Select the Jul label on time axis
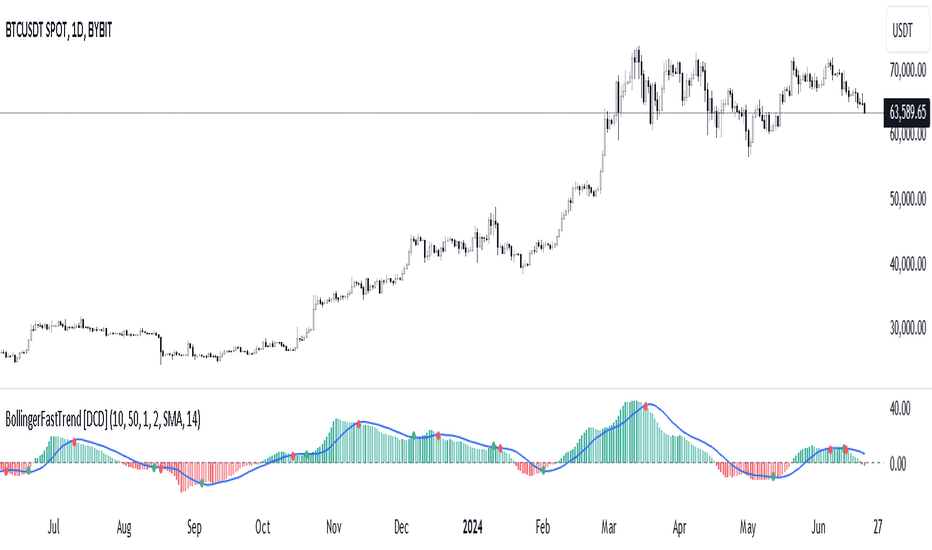 (53, 527)
